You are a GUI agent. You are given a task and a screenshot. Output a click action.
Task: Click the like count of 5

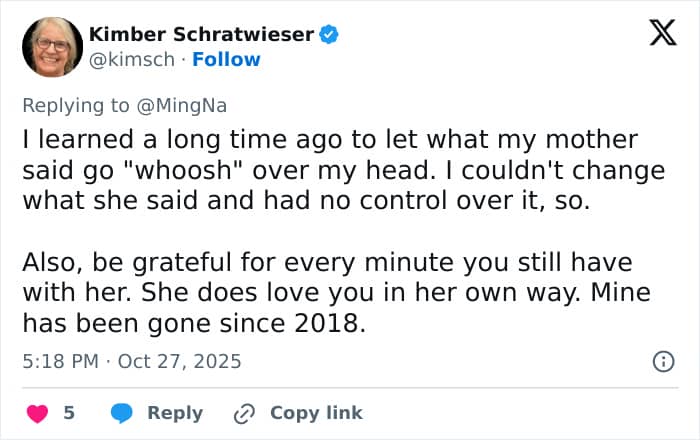pyautogui.click(x=69, y=412)
